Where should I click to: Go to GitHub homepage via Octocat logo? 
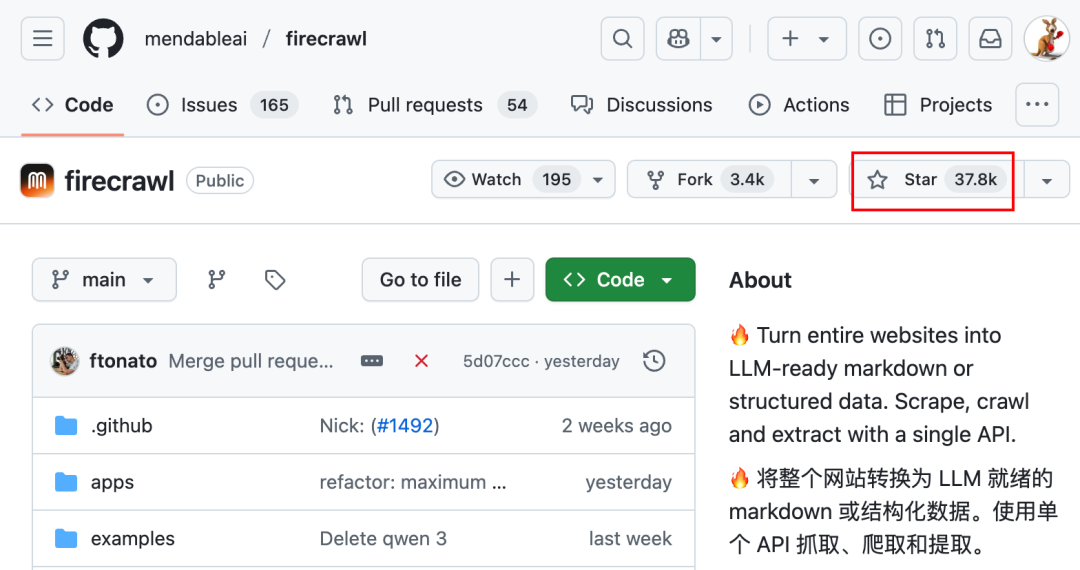coord(103,39)
